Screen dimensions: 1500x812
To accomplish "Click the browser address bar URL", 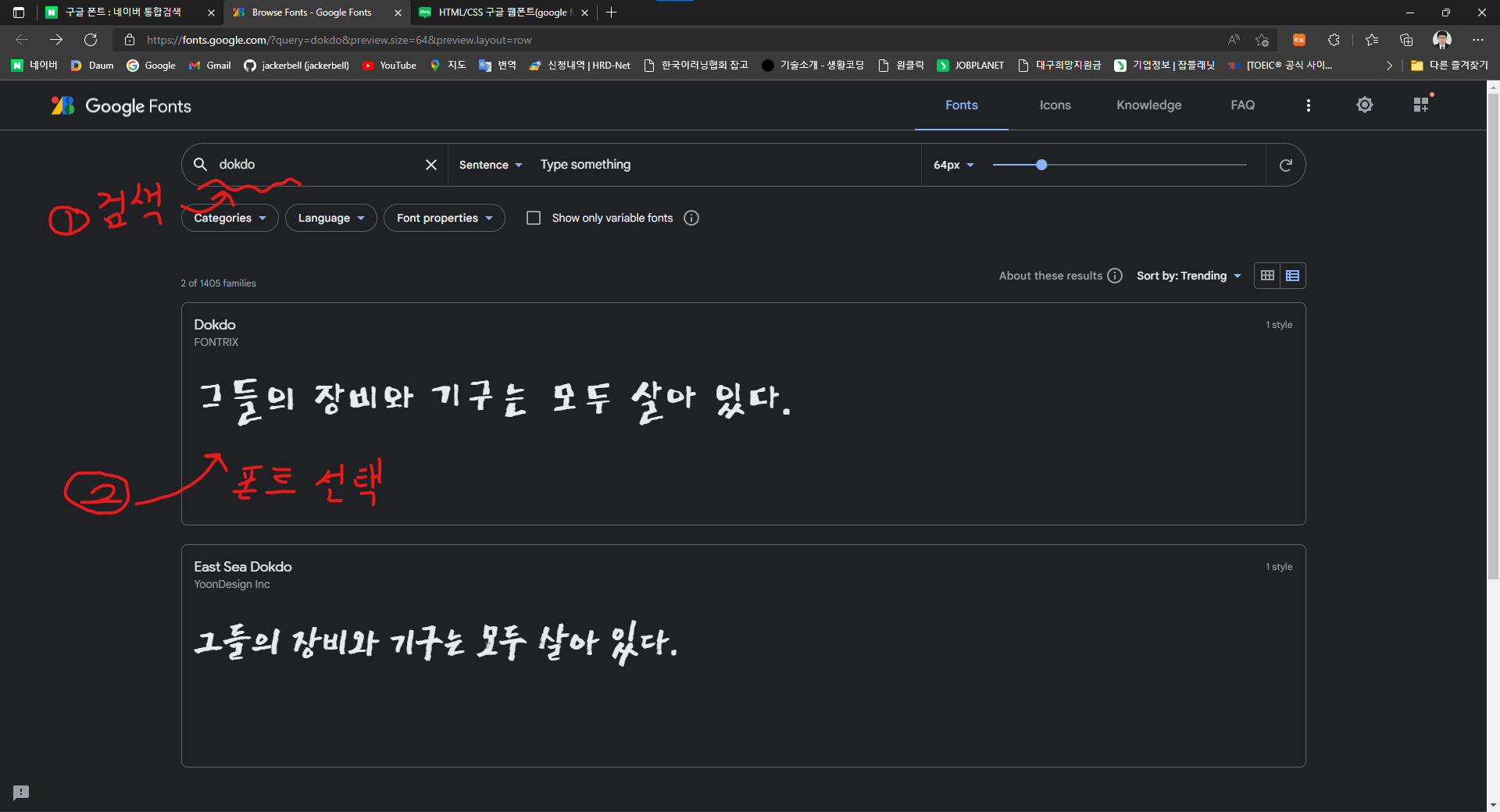I will (x=339, y=40).
